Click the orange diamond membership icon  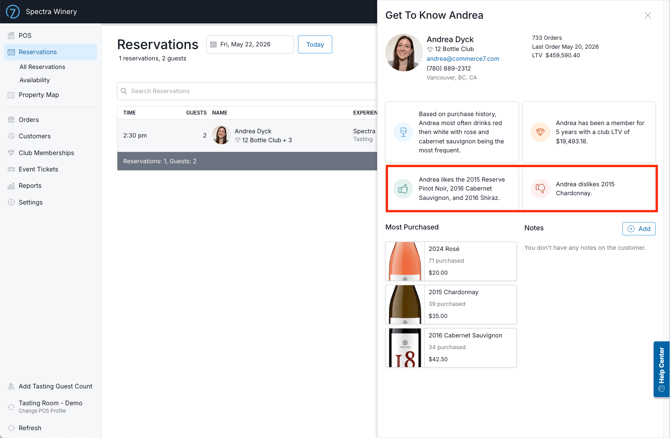(x=540, y=132)
